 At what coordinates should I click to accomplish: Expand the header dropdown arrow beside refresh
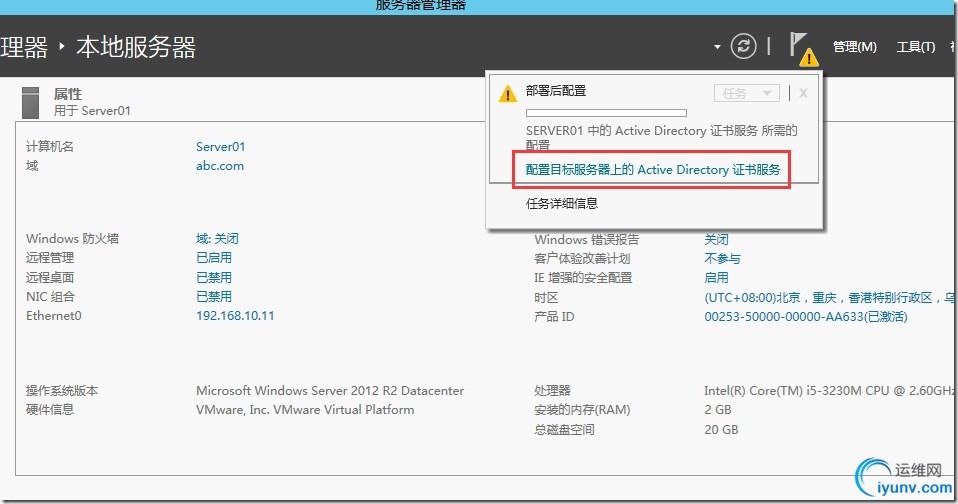pos(717,47)
